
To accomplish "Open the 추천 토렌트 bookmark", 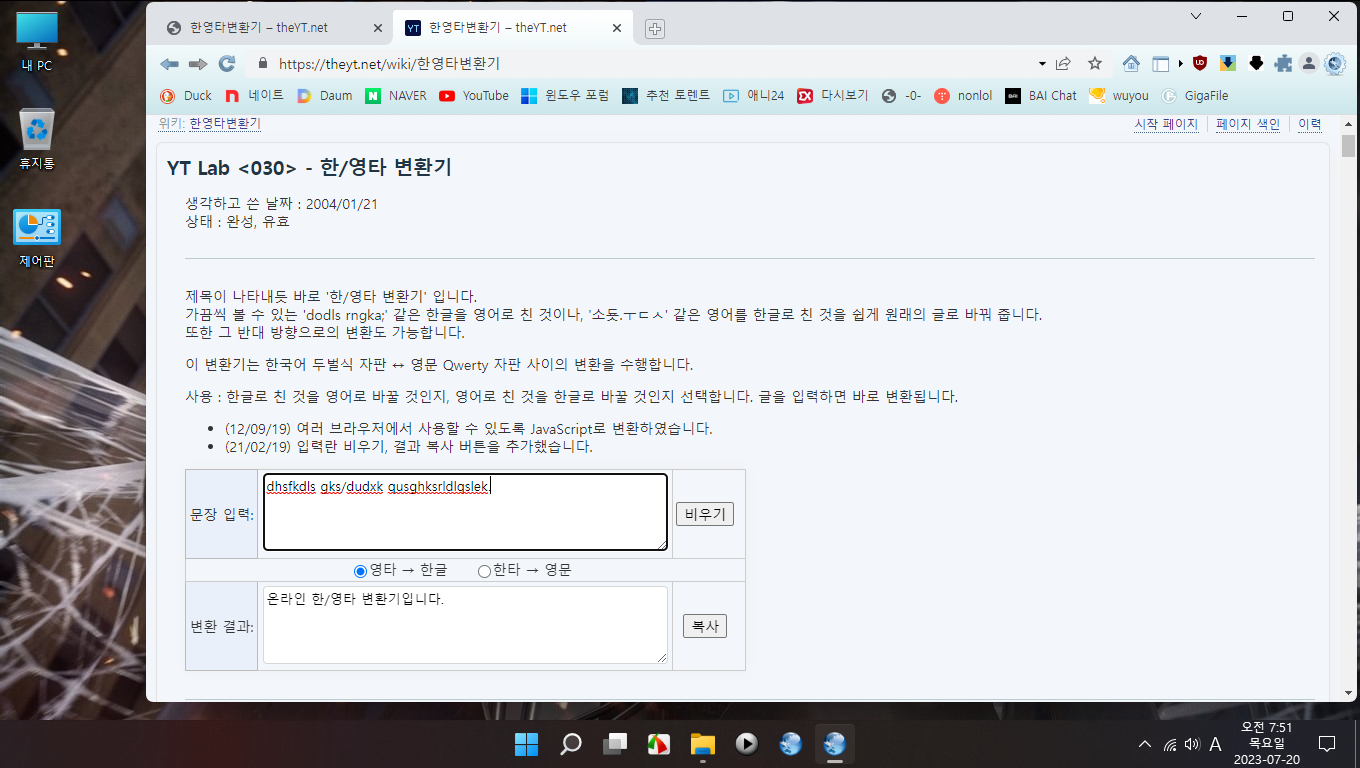I will (666, 96).
